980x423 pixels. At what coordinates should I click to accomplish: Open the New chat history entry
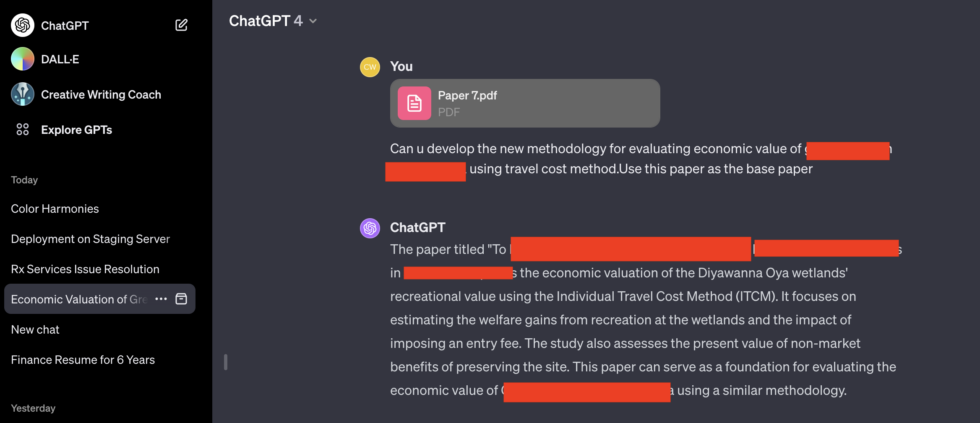pyautogui.click(x=36, y=329)
